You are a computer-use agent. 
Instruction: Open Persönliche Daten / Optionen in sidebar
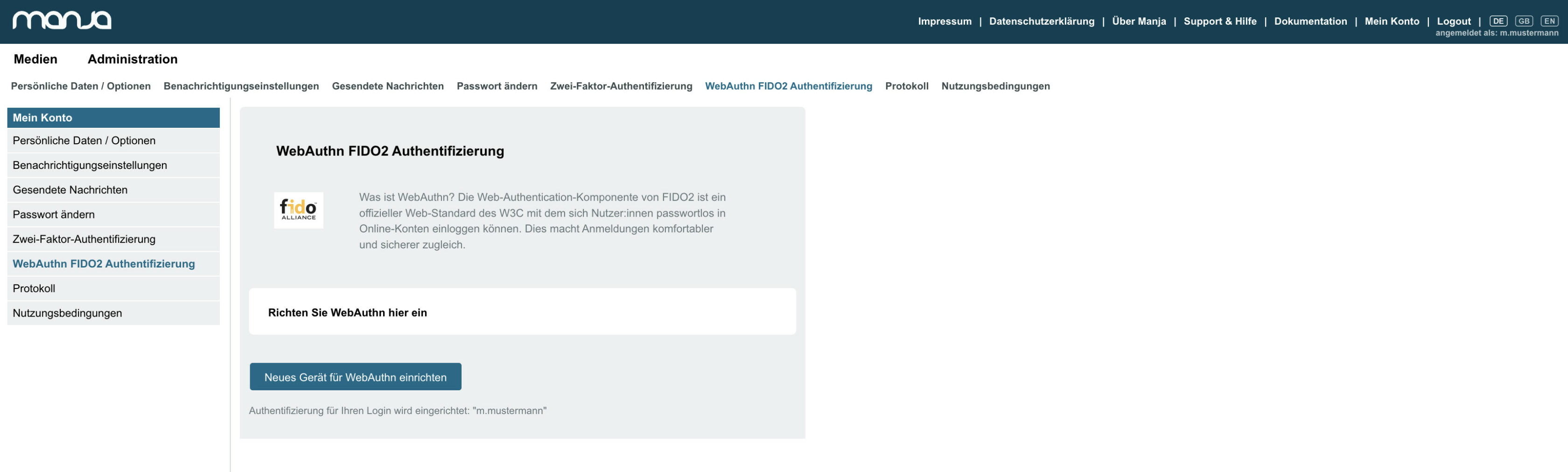[x=113, y=141]
